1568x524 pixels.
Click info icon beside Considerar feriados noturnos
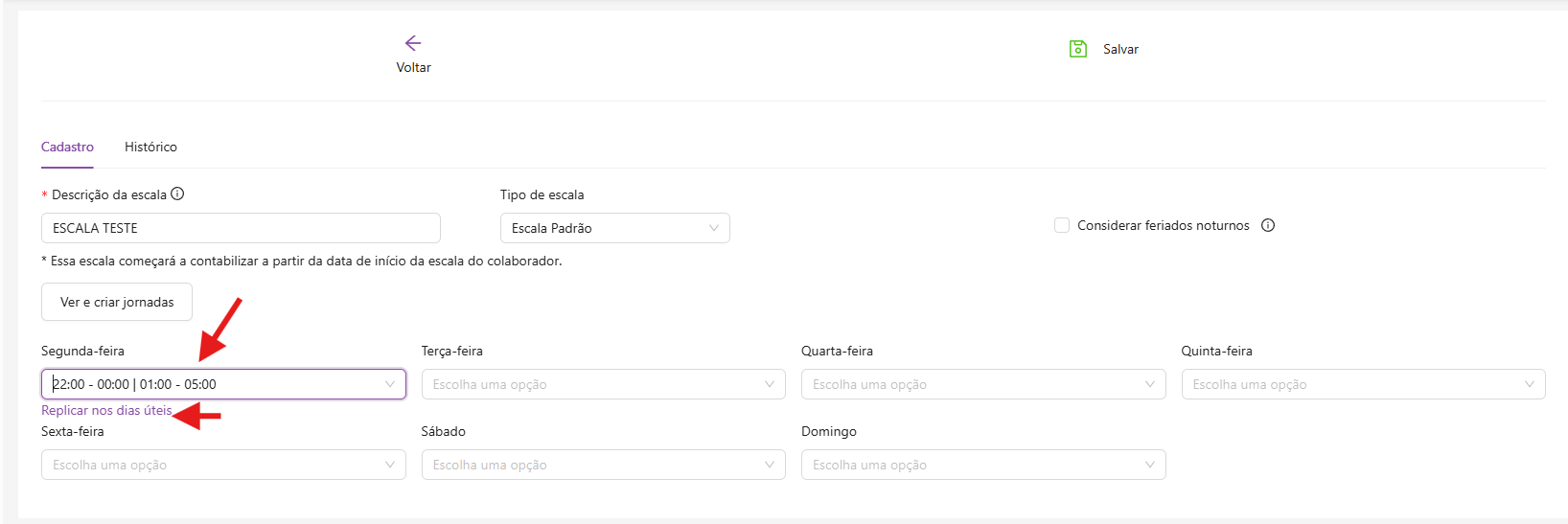1268,226
